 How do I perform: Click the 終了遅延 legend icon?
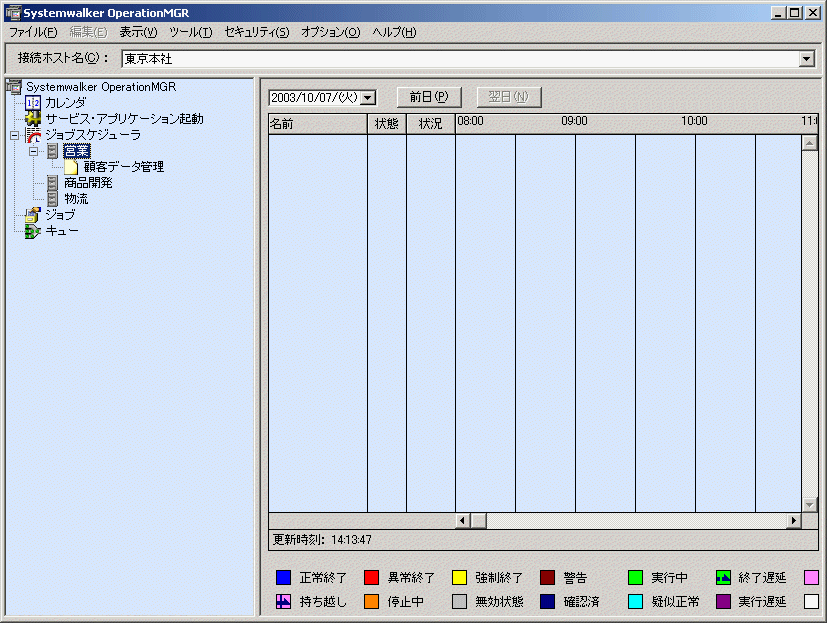(x=723, y=578)
